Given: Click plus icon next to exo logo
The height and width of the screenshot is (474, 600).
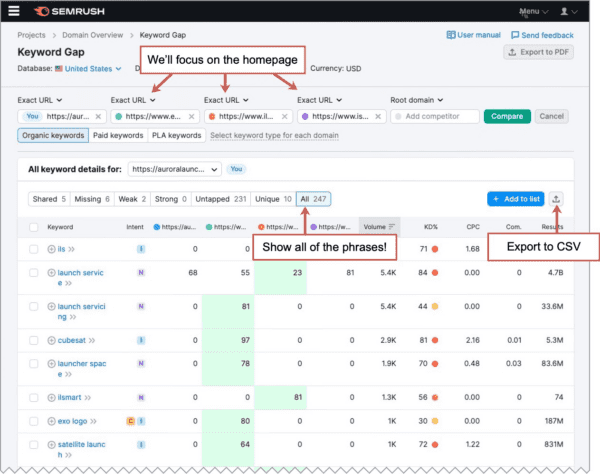Looking at the screenshot, I should point(51,421).
